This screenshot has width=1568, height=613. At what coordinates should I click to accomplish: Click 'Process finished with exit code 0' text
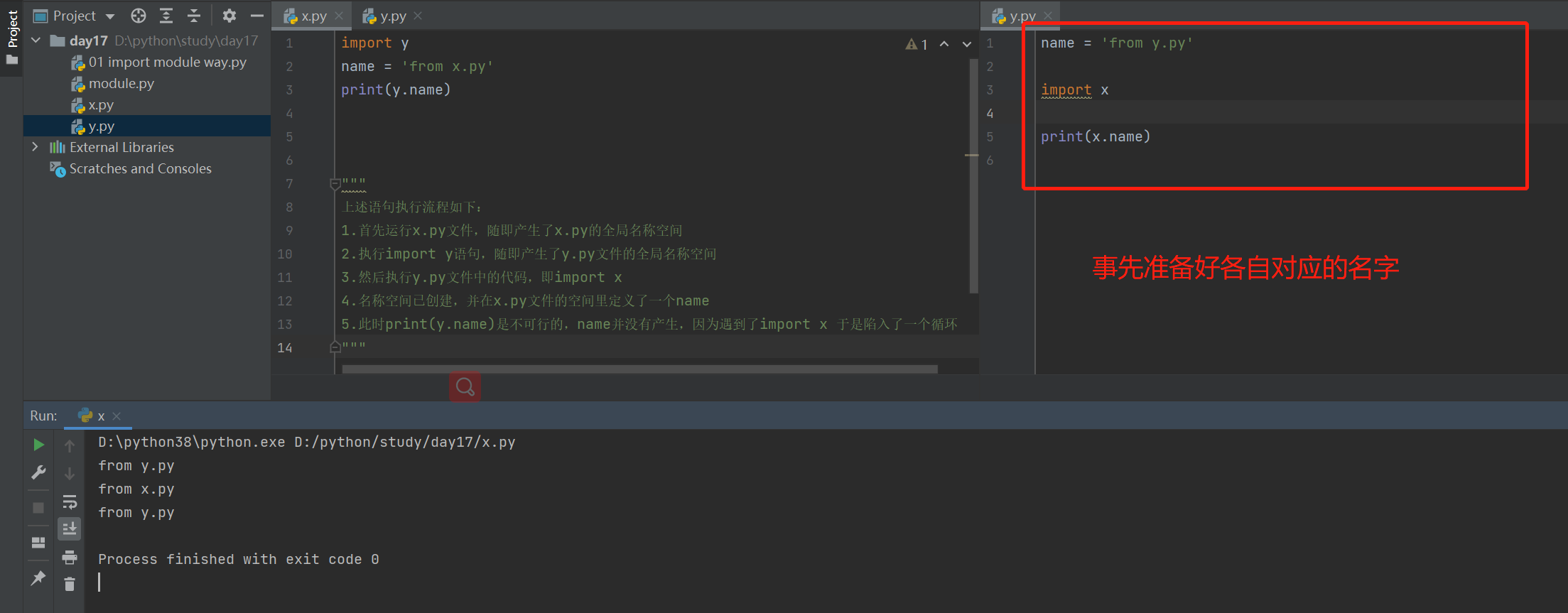point(239,560)
